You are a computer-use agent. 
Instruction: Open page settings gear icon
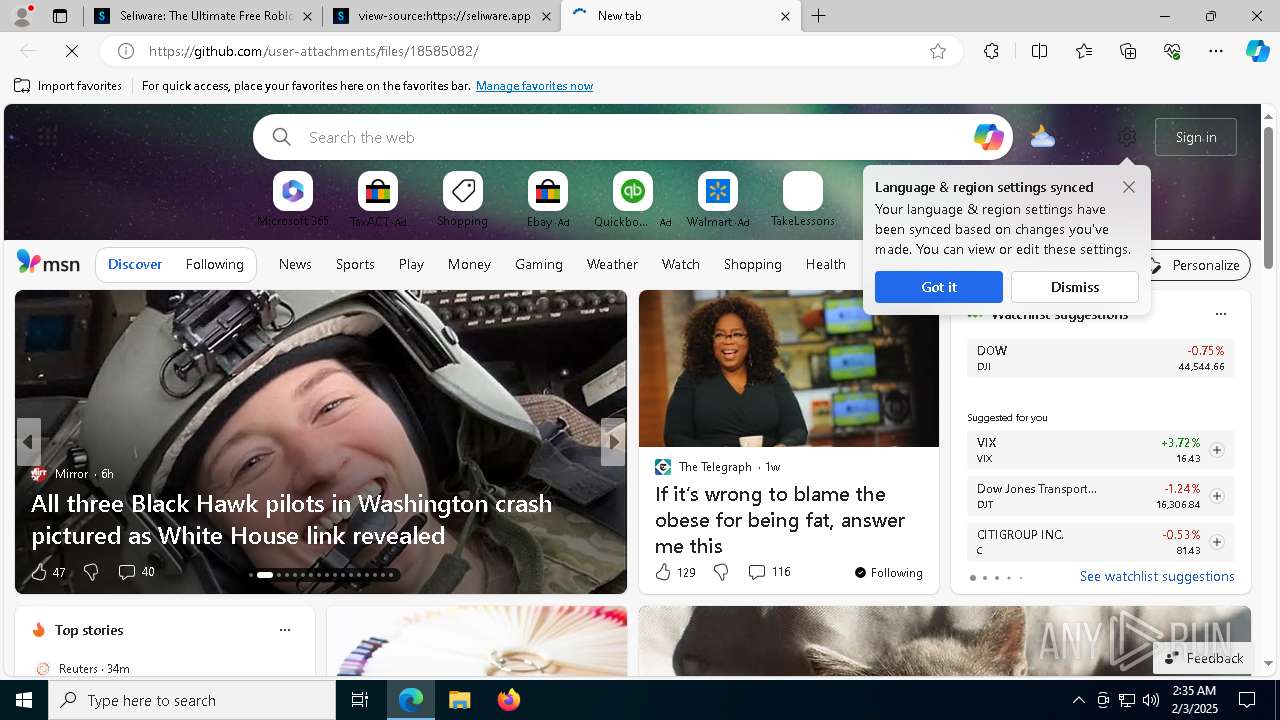point(1127,137)
